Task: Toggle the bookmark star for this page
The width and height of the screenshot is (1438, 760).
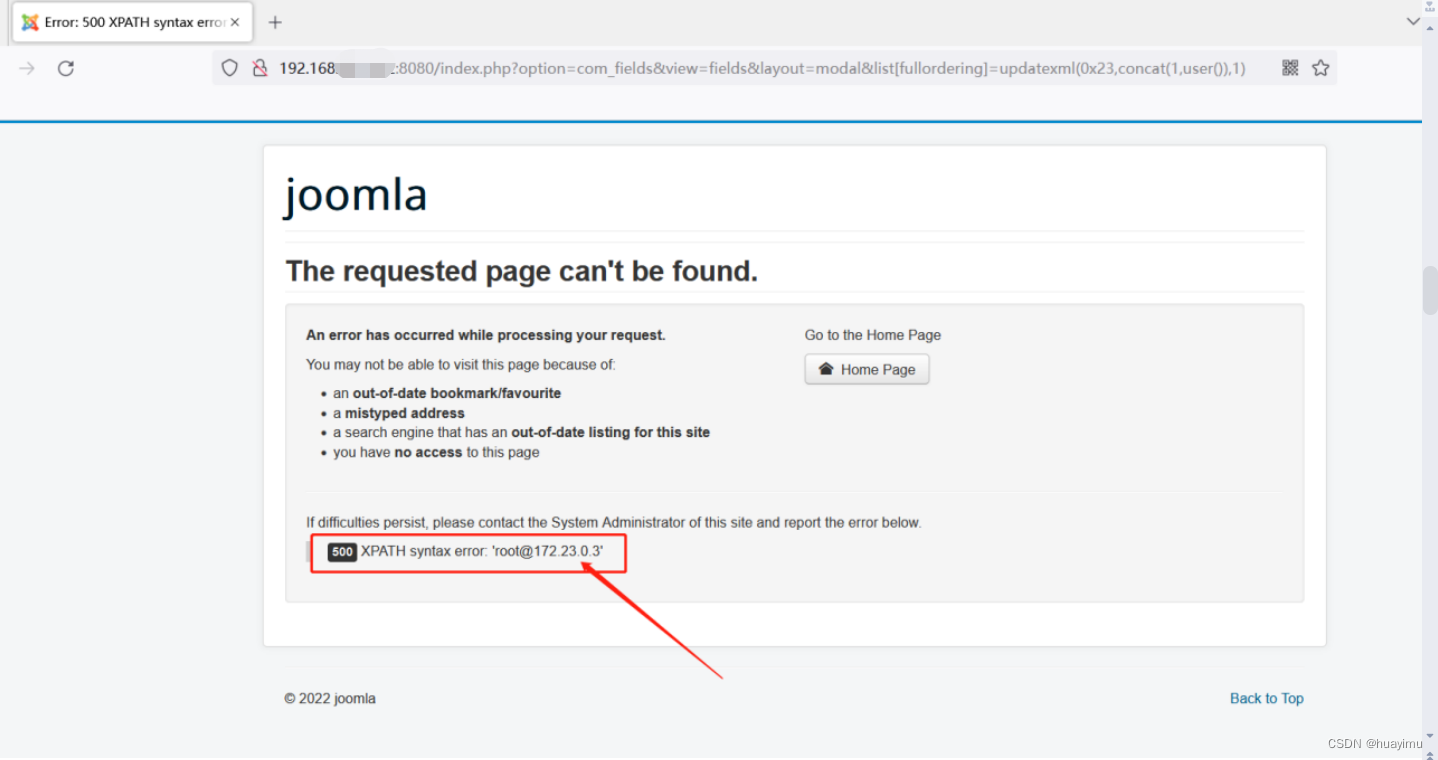Action: click(x=1320, y=67)
